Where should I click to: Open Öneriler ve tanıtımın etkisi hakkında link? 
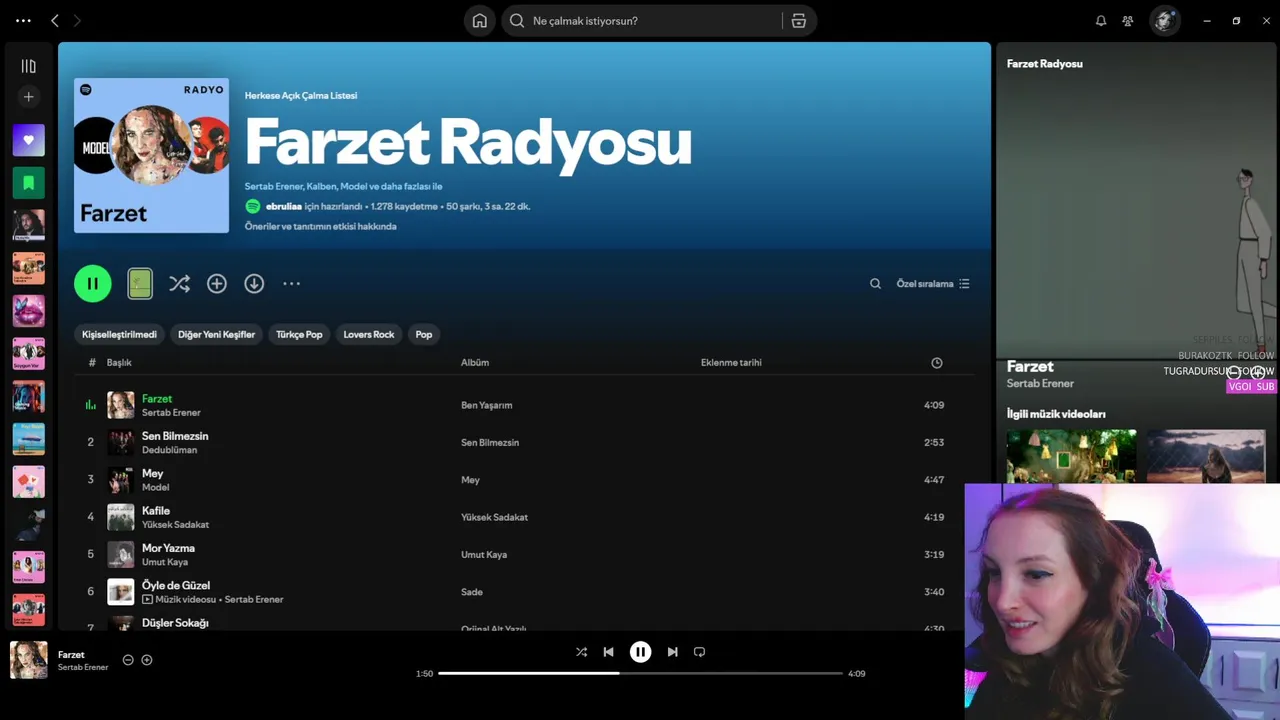321,226
